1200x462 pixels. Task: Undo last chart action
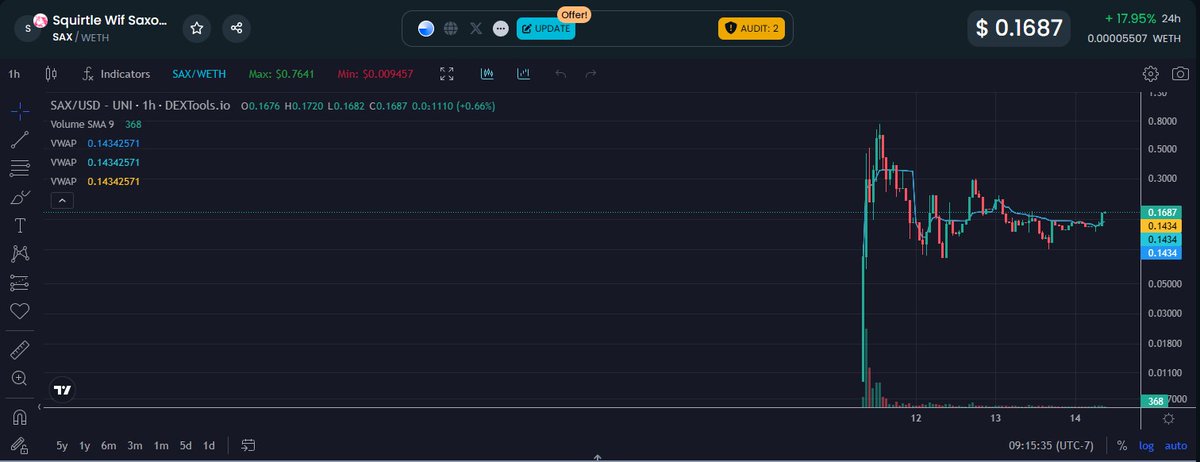(560, 74)
